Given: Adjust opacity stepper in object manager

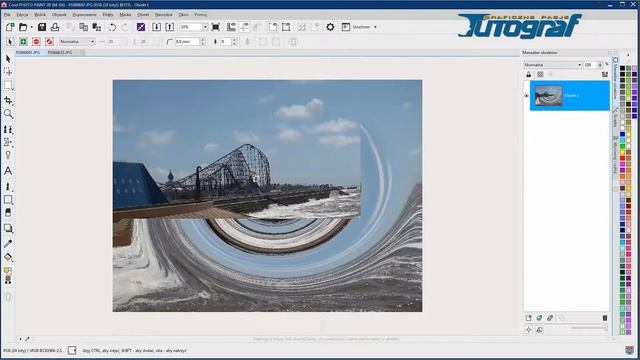Looking at the screenshot, I should point(600,65).
